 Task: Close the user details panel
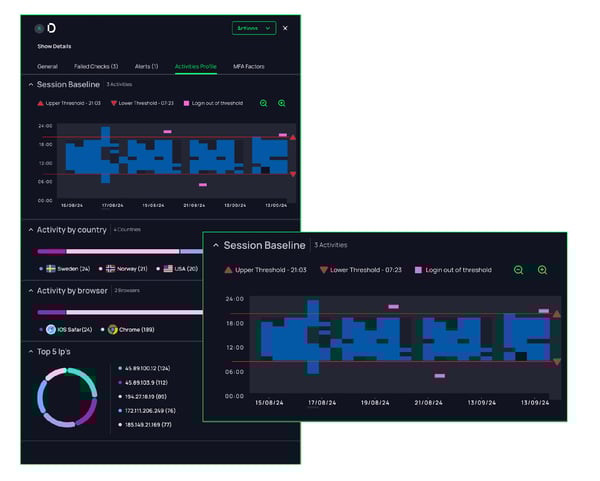pos(285,28)
